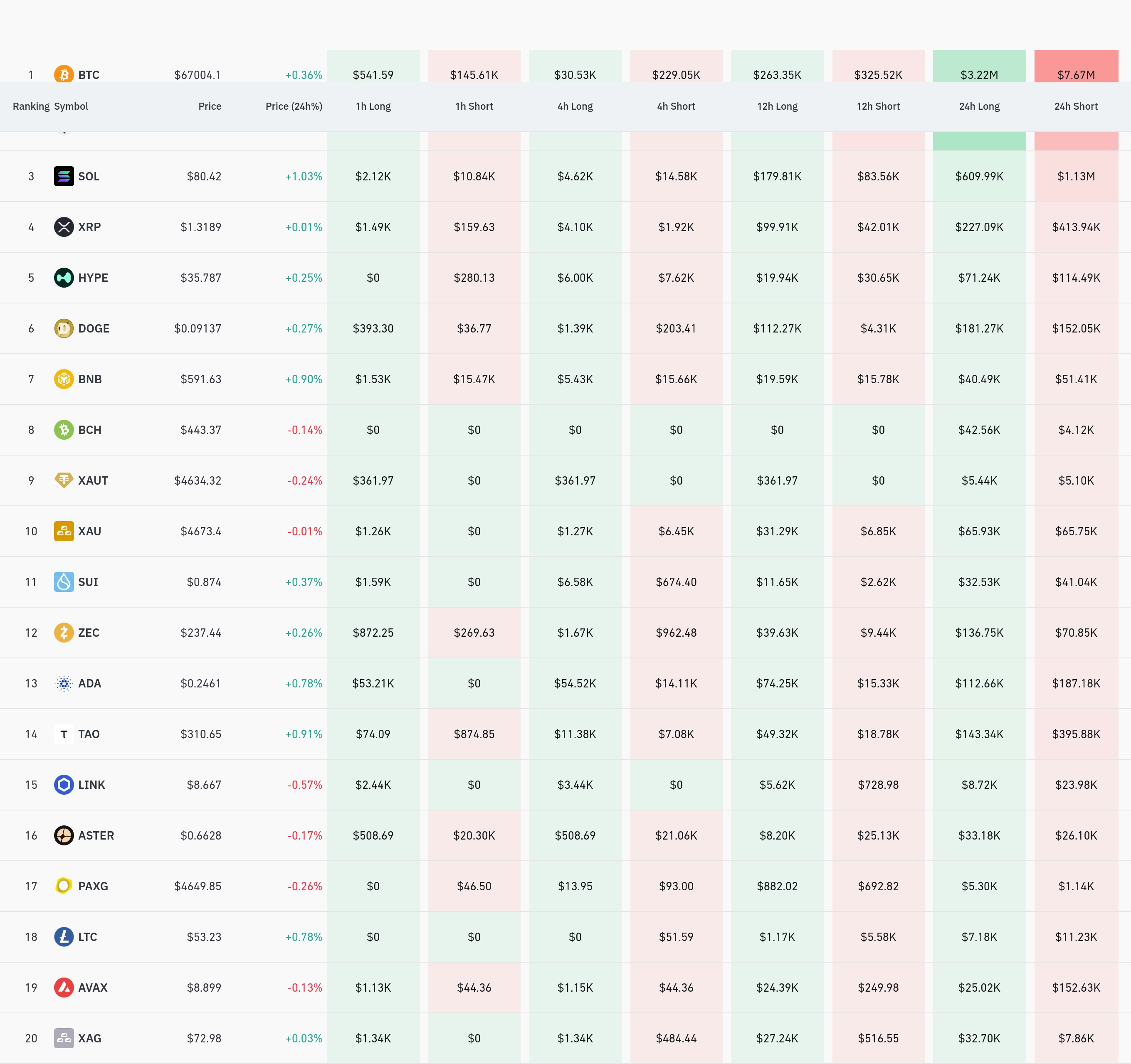This screenshot has width=1131, height=1064.
Task: Click the BTC 24h Short $7.67M cell
Action: (1076, 74)
